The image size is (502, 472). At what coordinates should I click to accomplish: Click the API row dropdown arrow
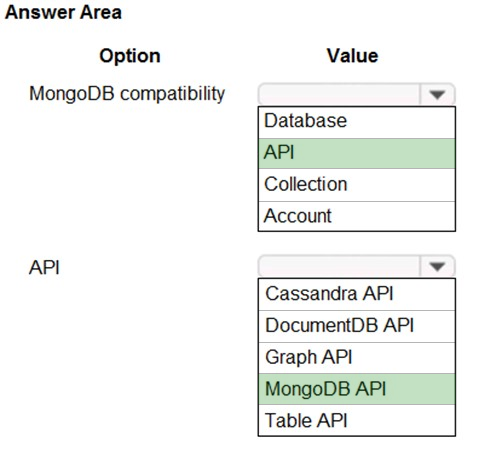click(437, 266)
